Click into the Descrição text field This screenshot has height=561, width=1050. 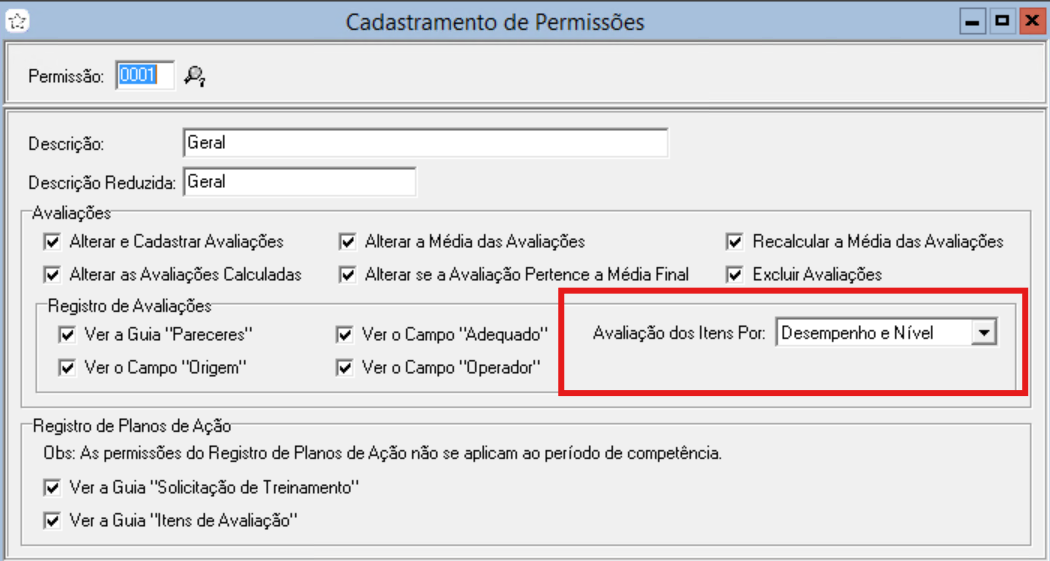425,143
